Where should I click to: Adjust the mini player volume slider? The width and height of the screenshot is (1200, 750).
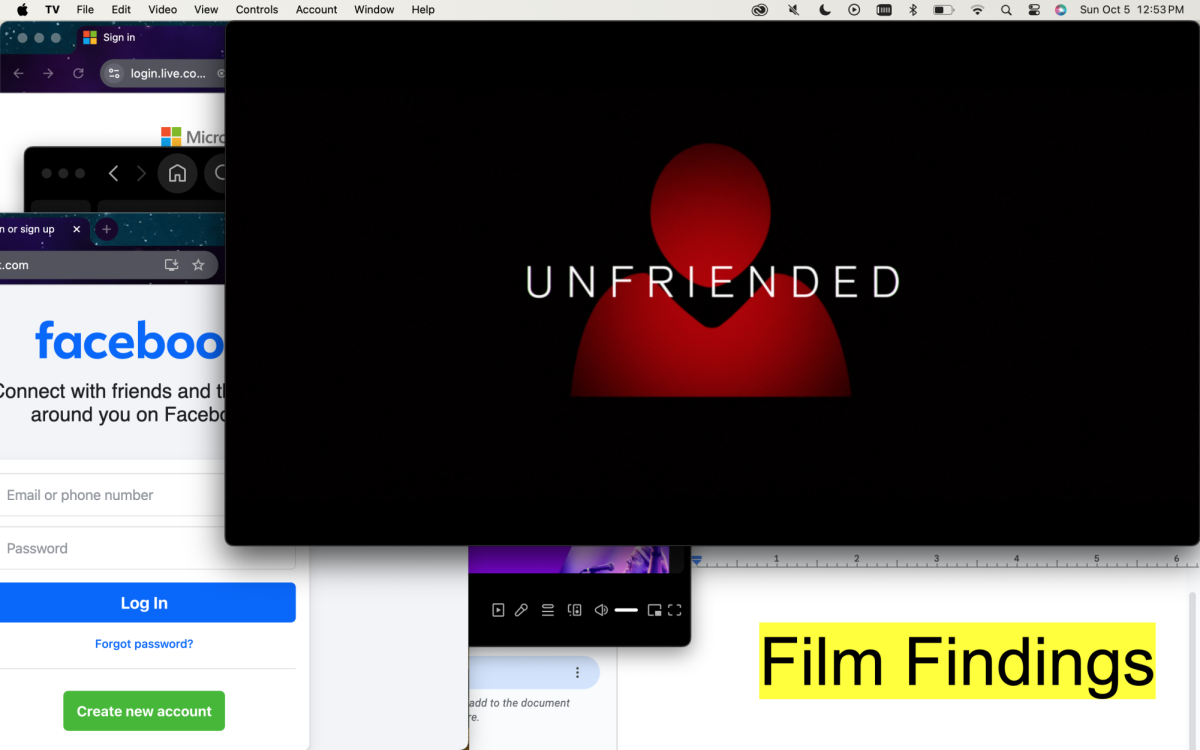click(x=626, y=610)
